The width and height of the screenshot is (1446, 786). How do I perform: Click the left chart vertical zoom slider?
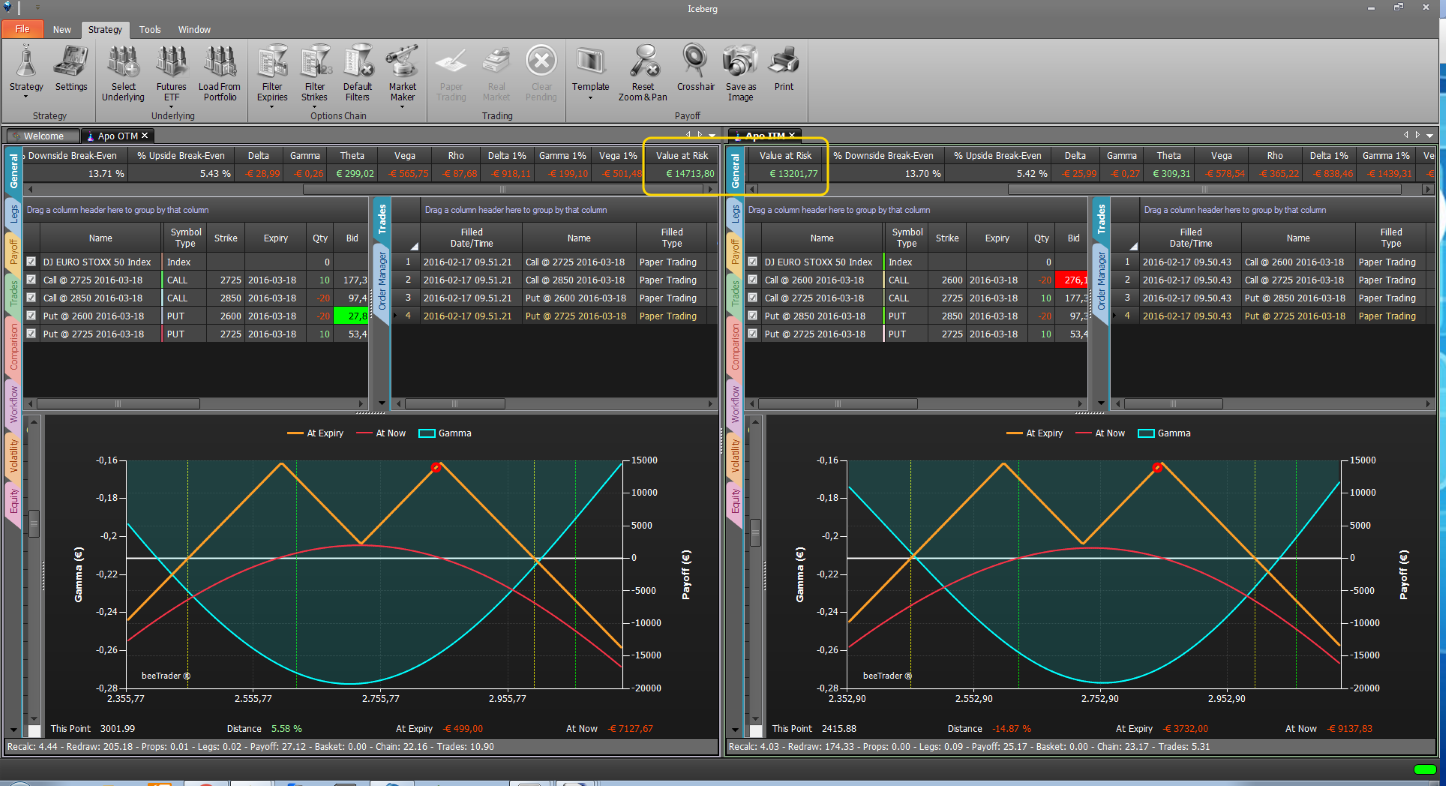tap(33, 524)
